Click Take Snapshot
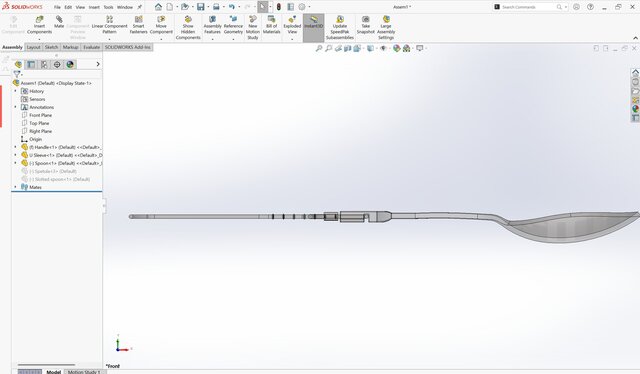 (365, 25)
